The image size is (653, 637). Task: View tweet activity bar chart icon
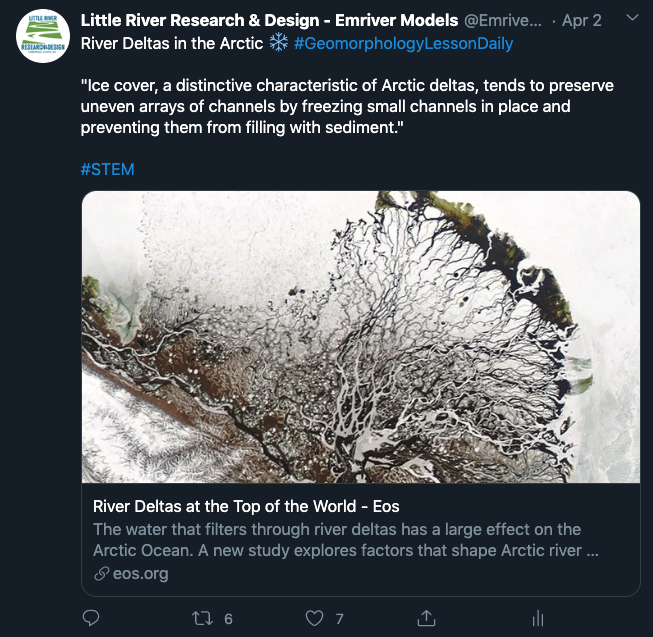[538, 618]
